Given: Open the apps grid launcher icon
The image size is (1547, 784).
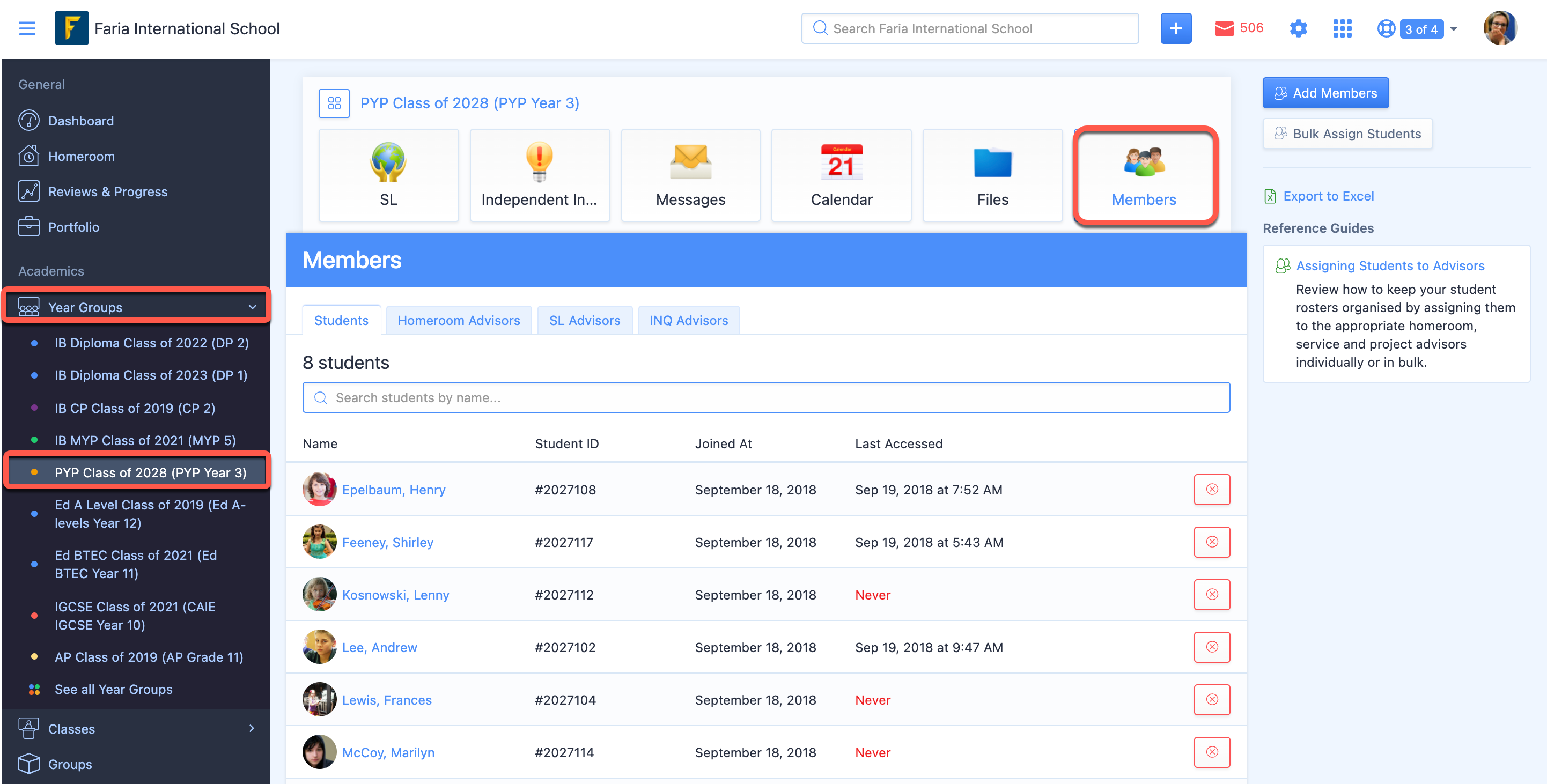Looking at the screenshot, I should (1342, 28).
